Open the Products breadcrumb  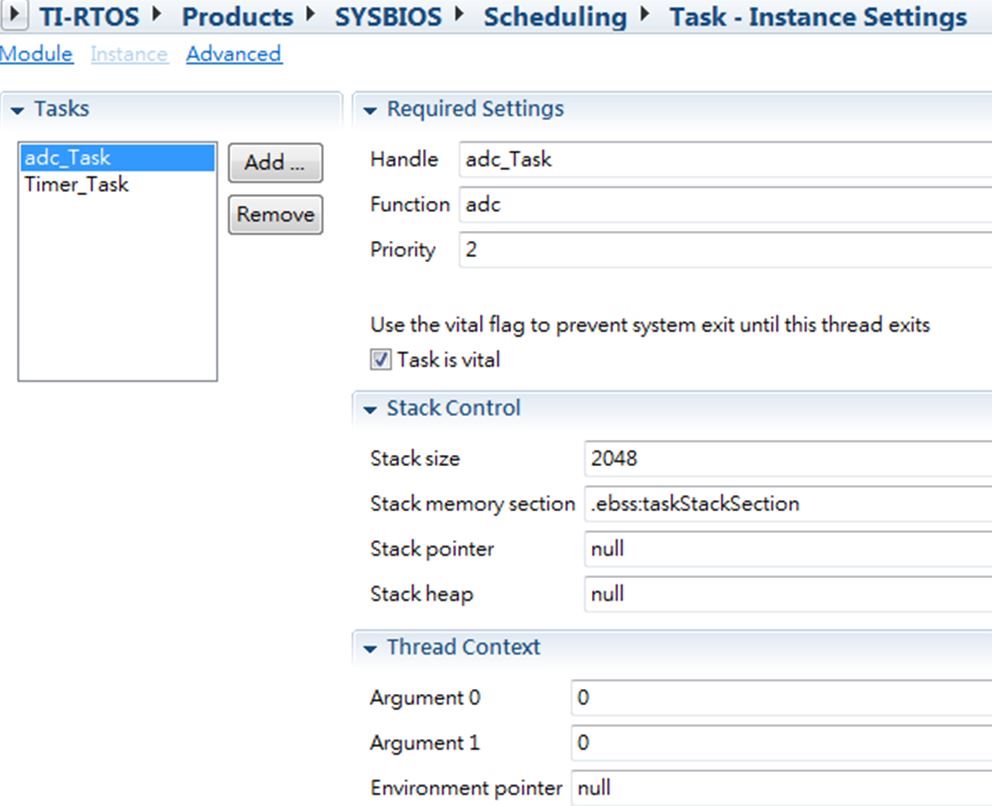pos(238,17)
